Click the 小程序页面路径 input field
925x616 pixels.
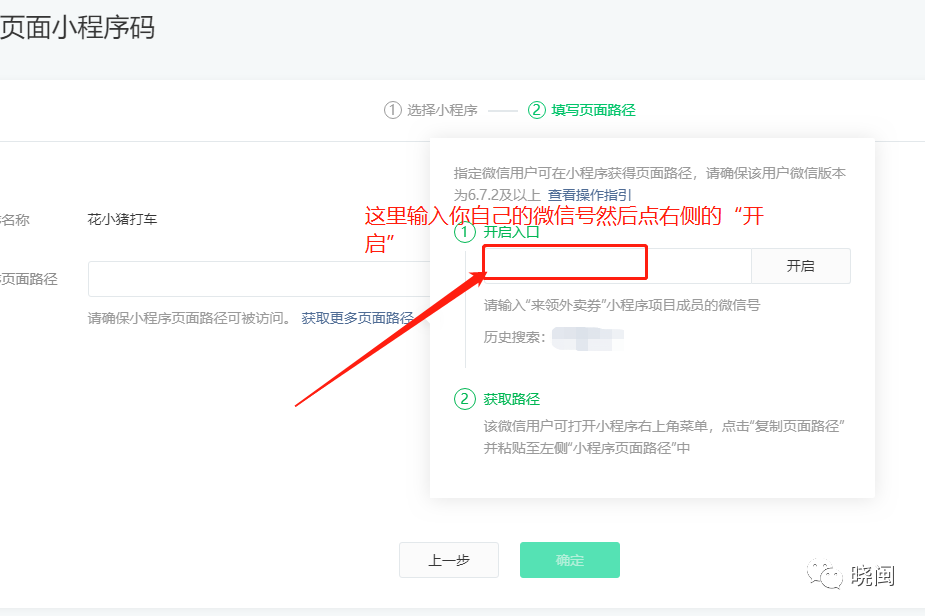point(260,279)
